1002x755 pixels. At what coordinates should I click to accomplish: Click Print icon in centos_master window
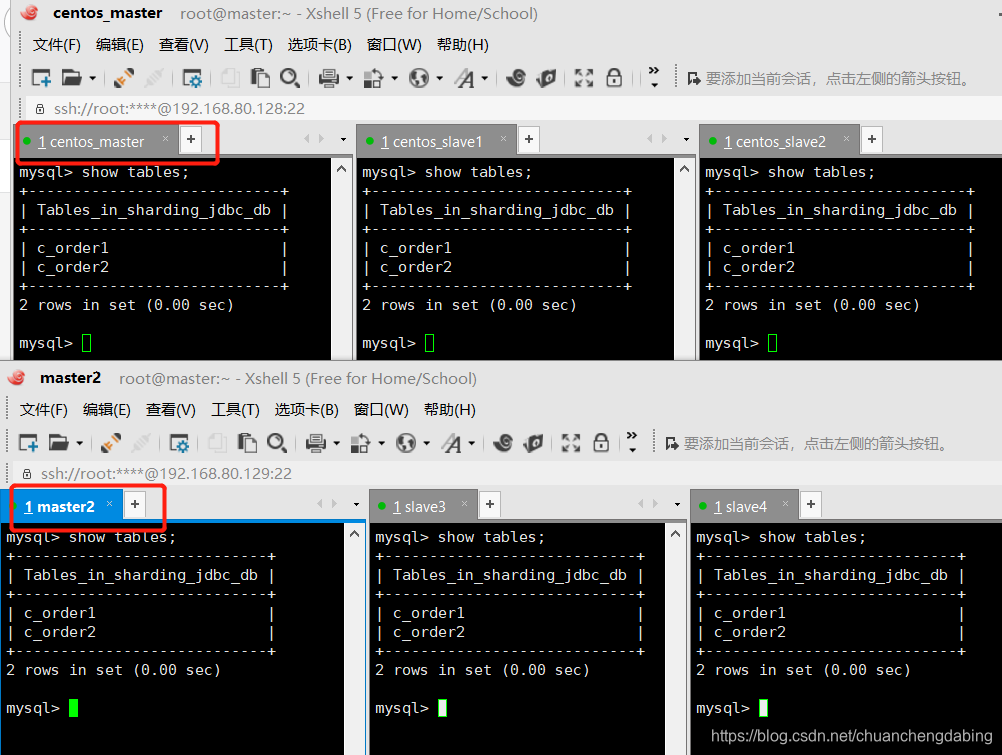(328, 78)
